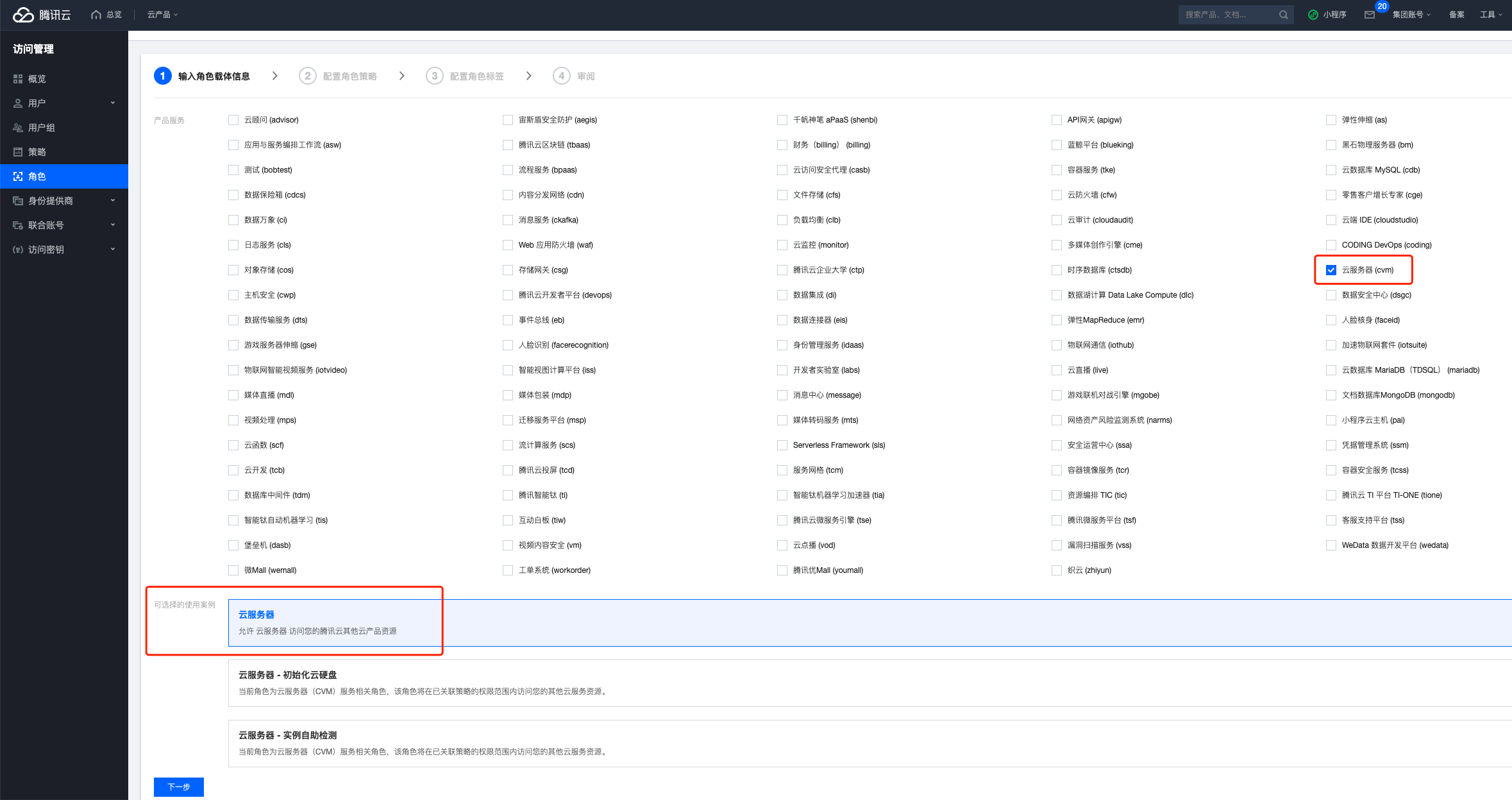1512x800 pixels.
Task: Check 云直播 (live) checkbox
Action: coord(1057,370)
